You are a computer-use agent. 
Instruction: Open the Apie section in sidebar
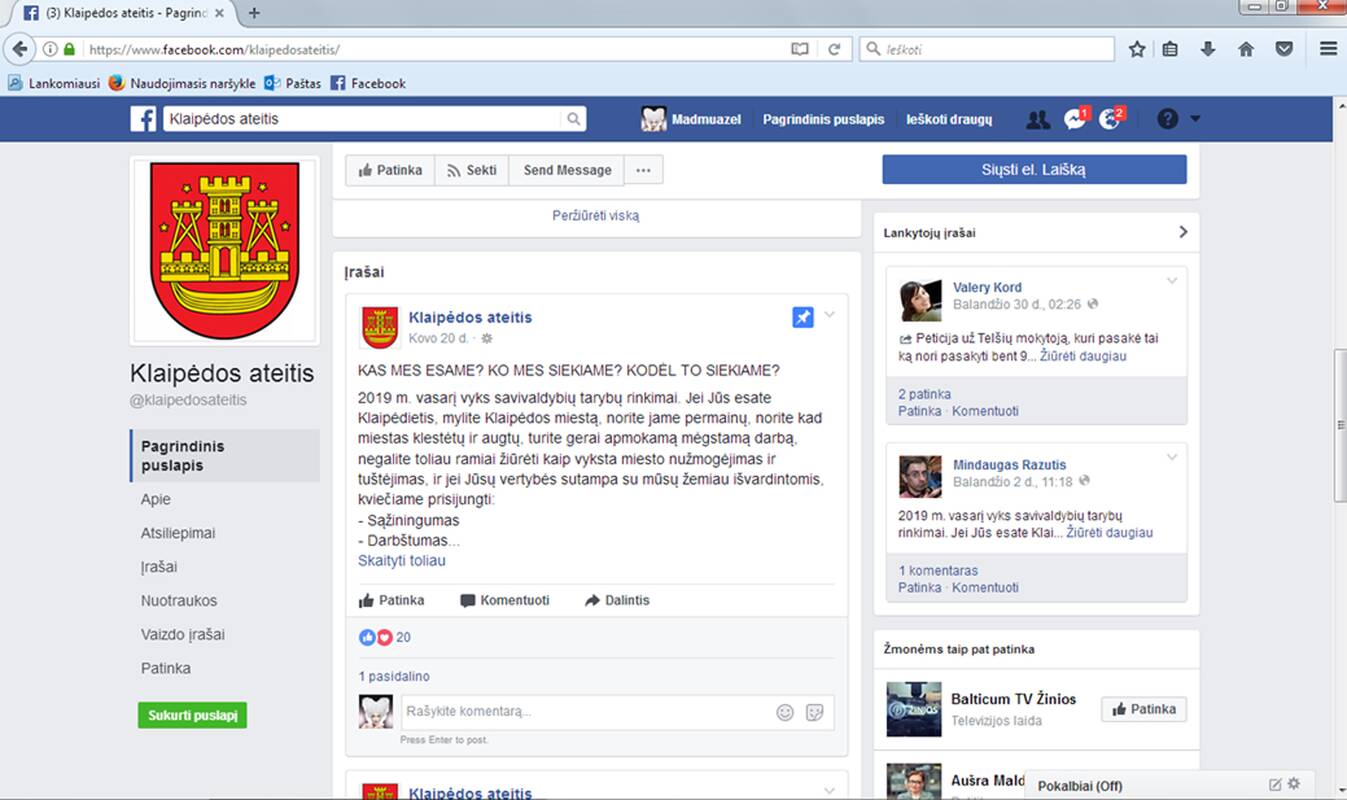point(156,499)
